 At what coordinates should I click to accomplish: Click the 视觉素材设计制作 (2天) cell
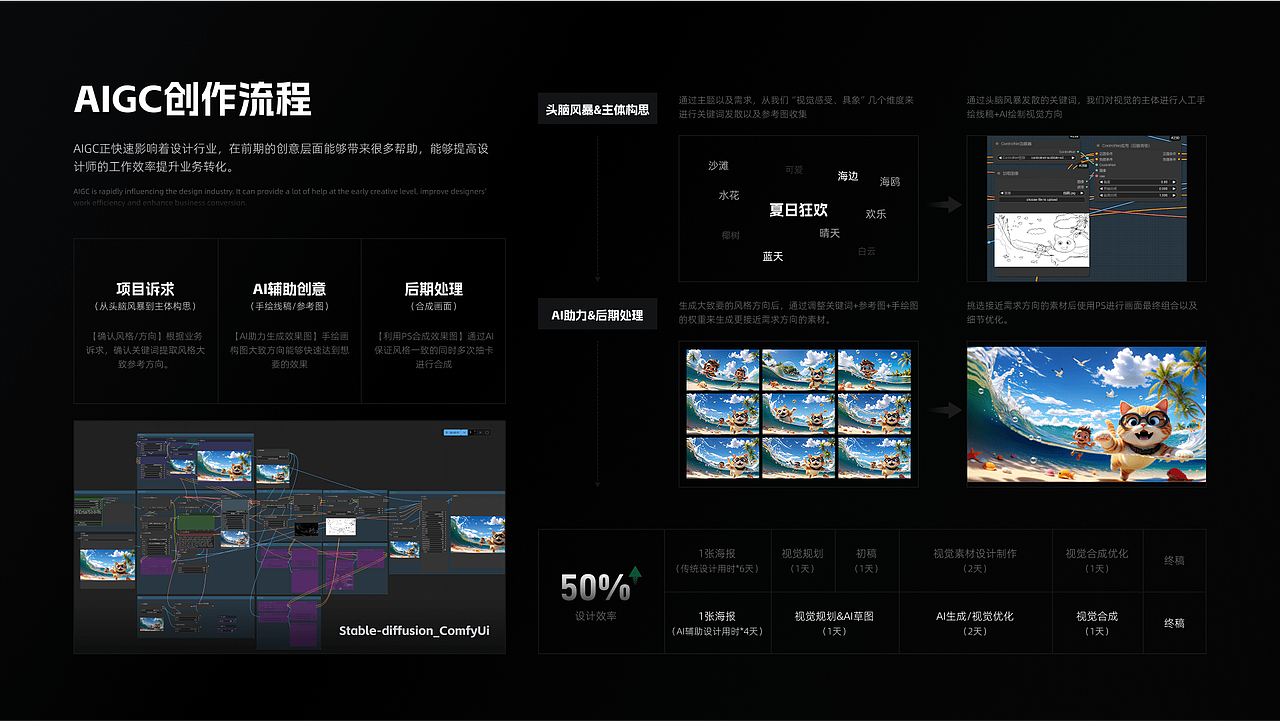(975, 561)
